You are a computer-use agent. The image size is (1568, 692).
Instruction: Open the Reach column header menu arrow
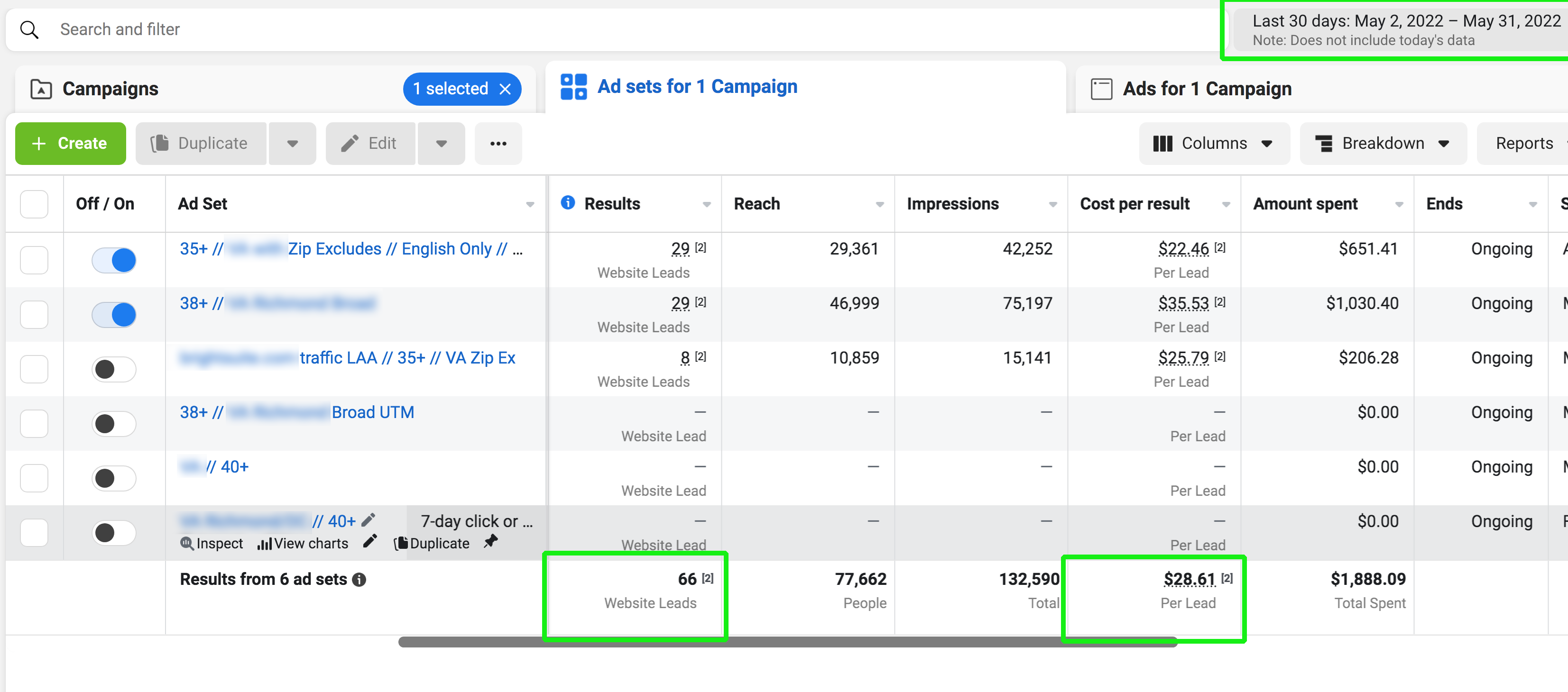point(879,204)
